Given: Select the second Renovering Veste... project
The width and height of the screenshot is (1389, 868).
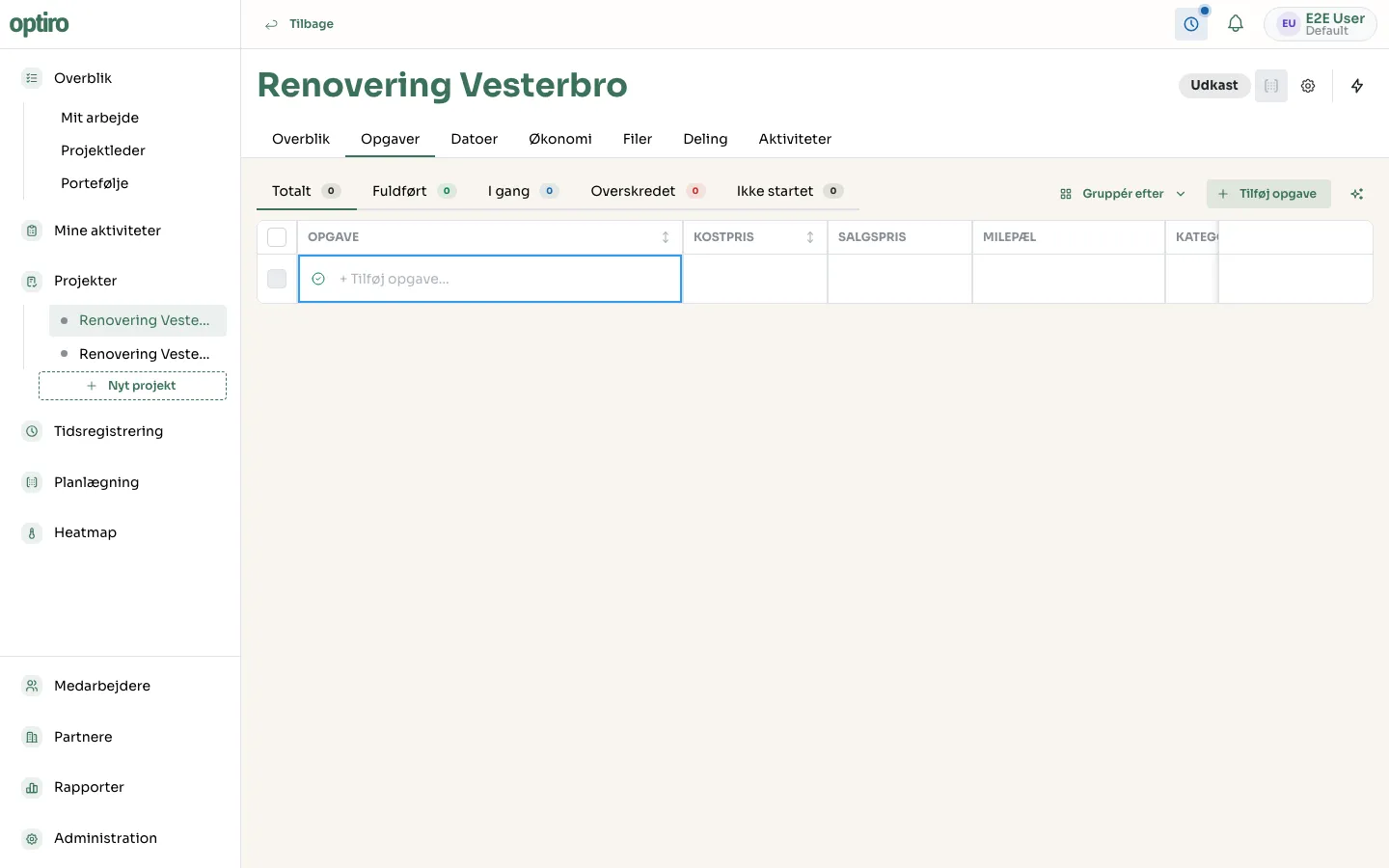Looking at the screenshot, I should pos(138,354).
